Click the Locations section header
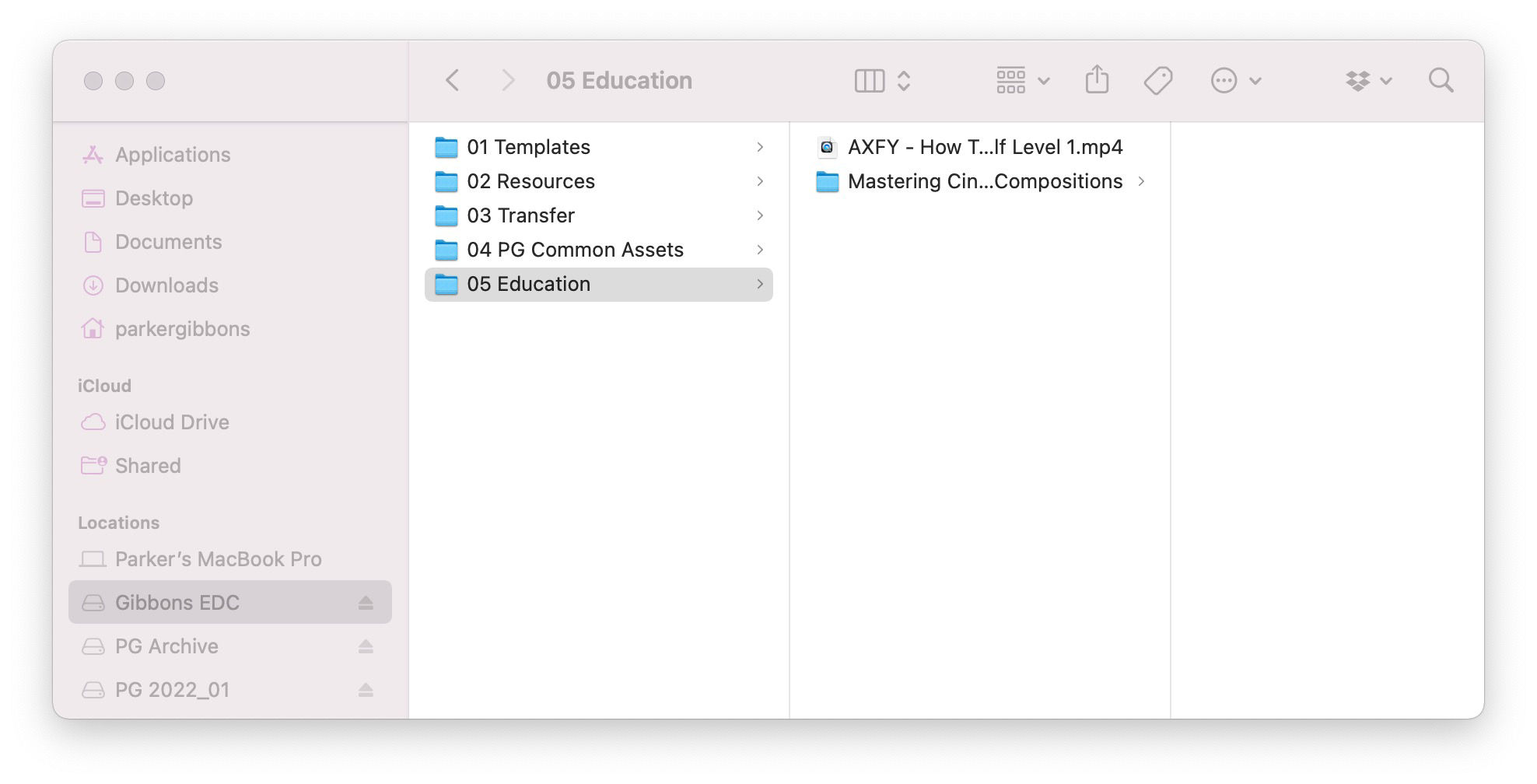 tap(118, 523)
